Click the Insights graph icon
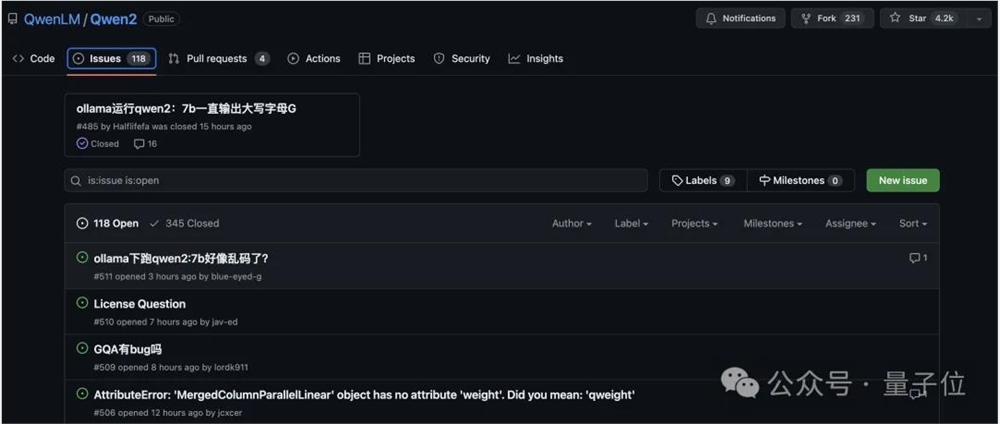The image size is (1000, 424). [x=514, y=59]
